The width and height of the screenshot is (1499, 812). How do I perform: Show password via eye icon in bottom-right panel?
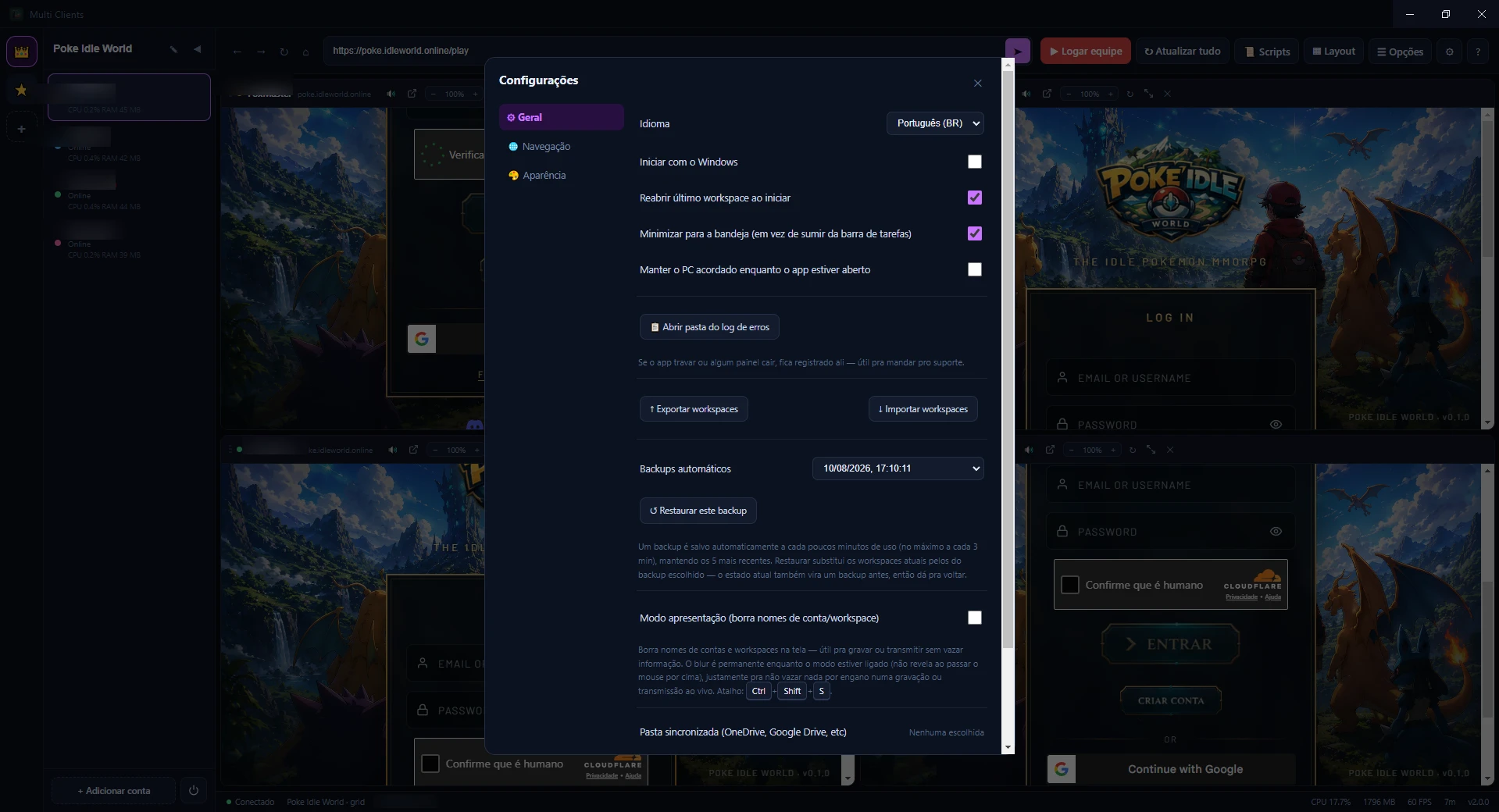click(1276, 532)
